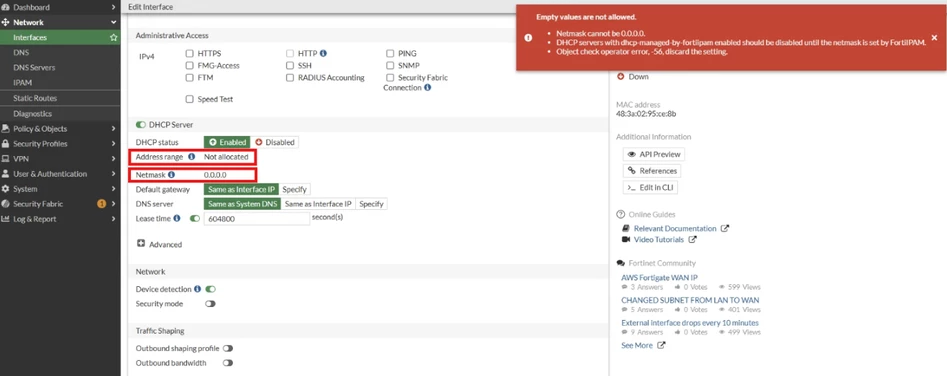Click the Security Fabric icon
The height and width of the screenshot is (376, 947).
click(5, 204)
